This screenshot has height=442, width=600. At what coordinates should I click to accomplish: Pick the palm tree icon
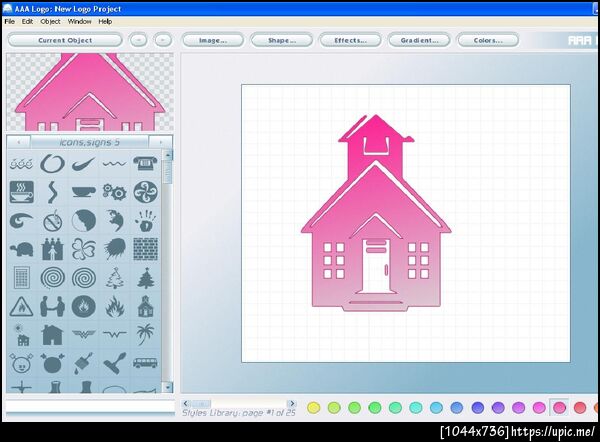(x=145, y=334)
